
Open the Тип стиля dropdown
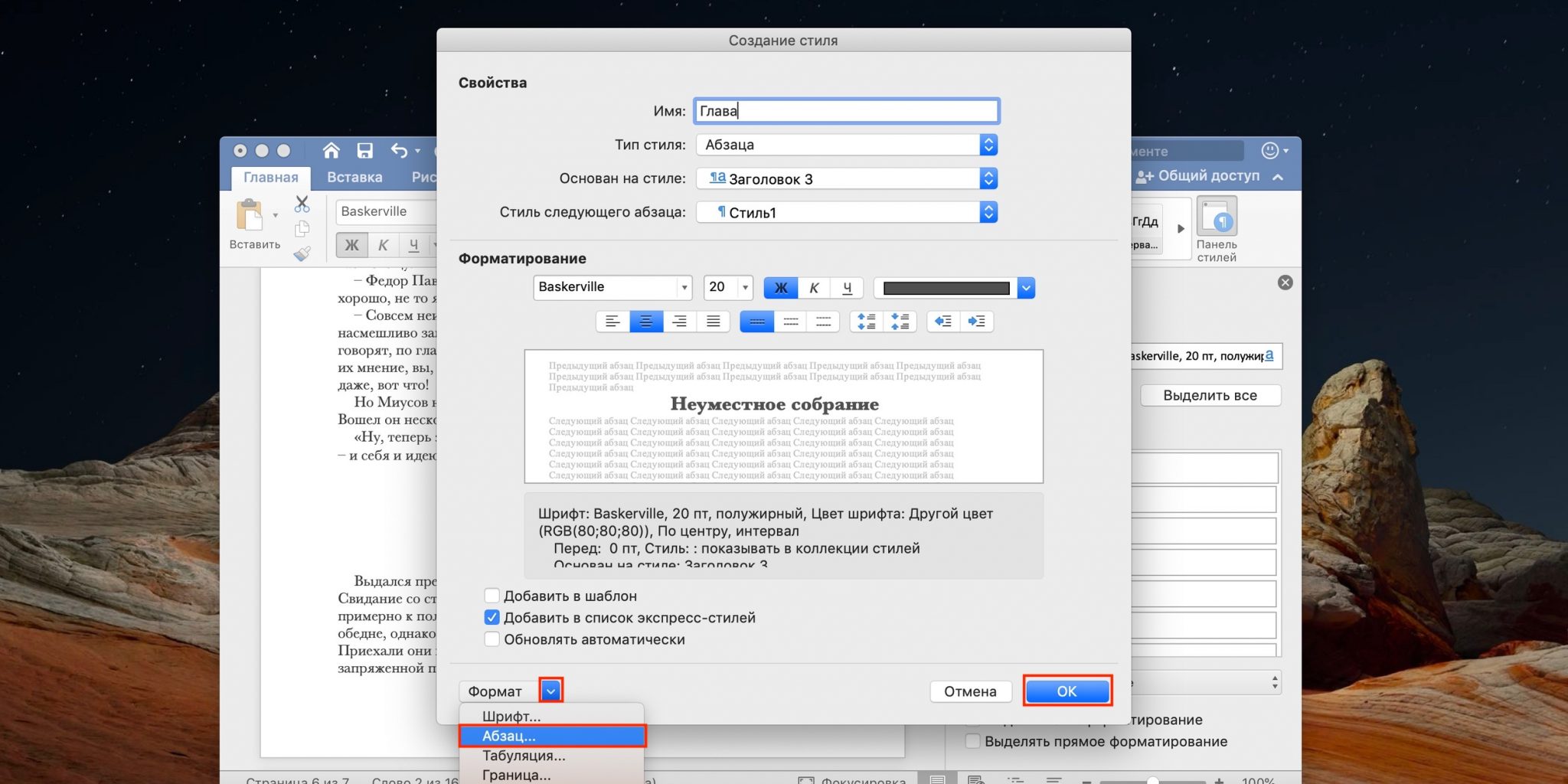[x=988, y=145]
